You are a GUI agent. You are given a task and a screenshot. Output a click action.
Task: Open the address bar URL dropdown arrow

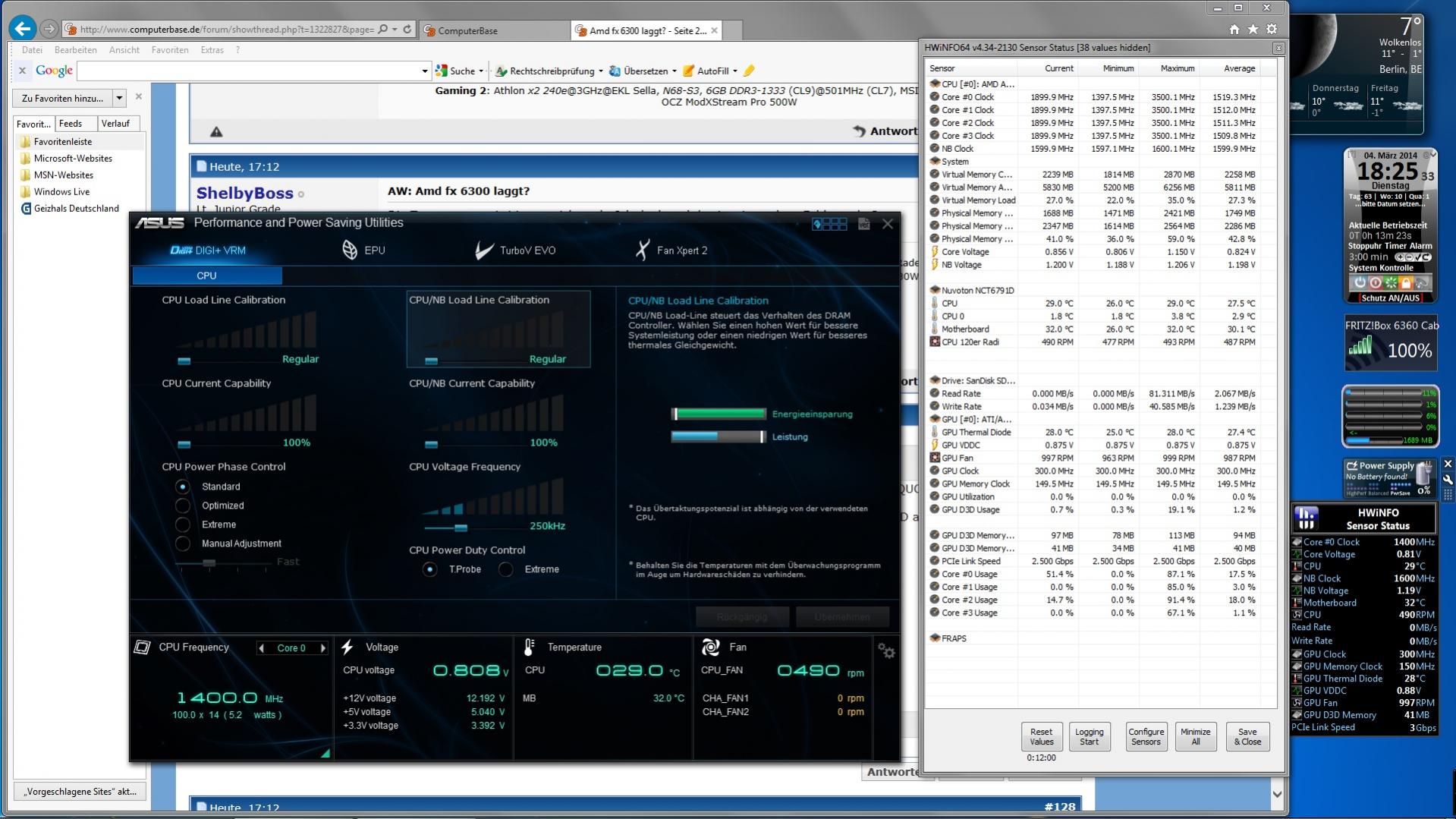395,29
